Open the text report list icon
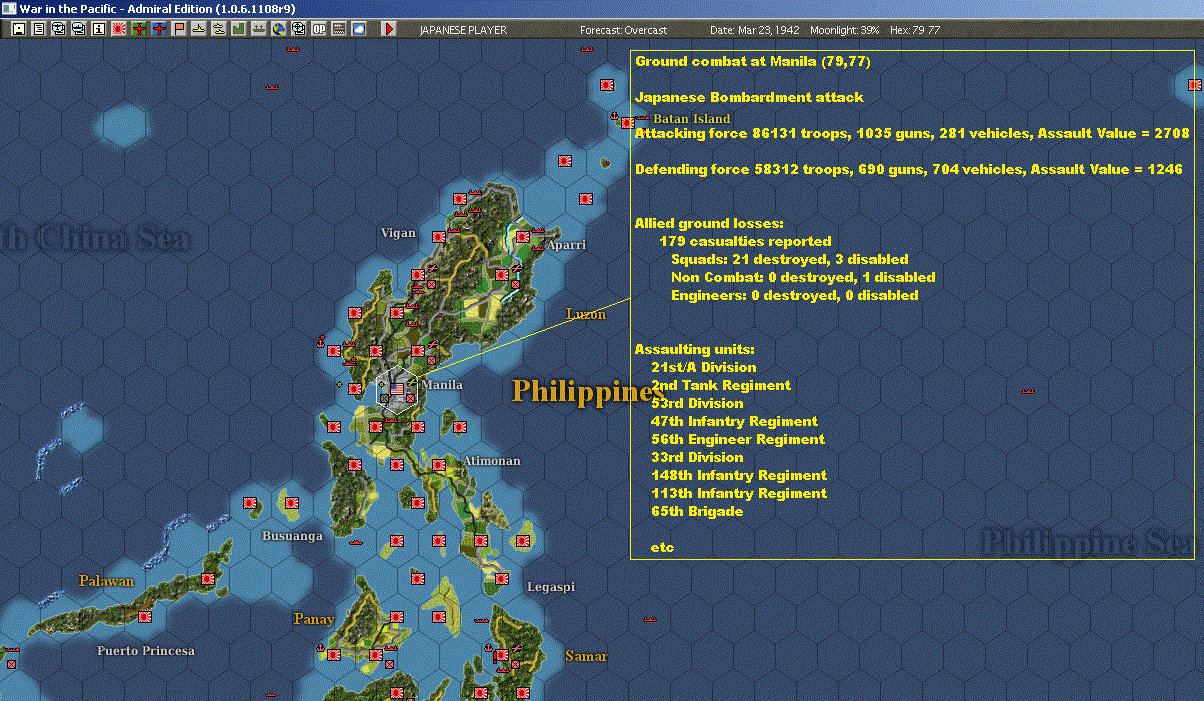Viewport: 1204px width, 701px height. 38,29
